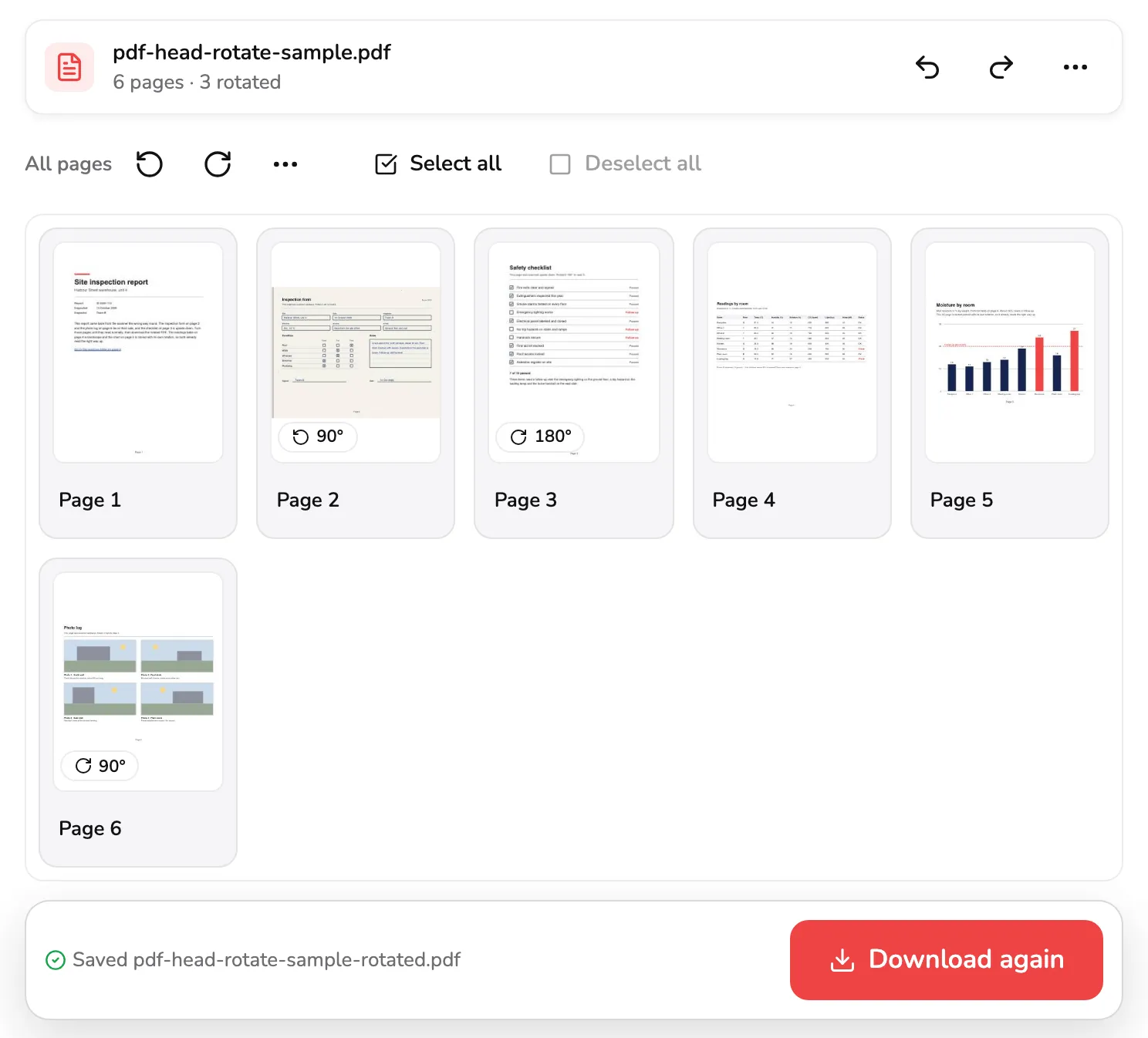Rotate all pages clockwise
Viewport: 1148px width, 1038px height.
coord(218,163)
